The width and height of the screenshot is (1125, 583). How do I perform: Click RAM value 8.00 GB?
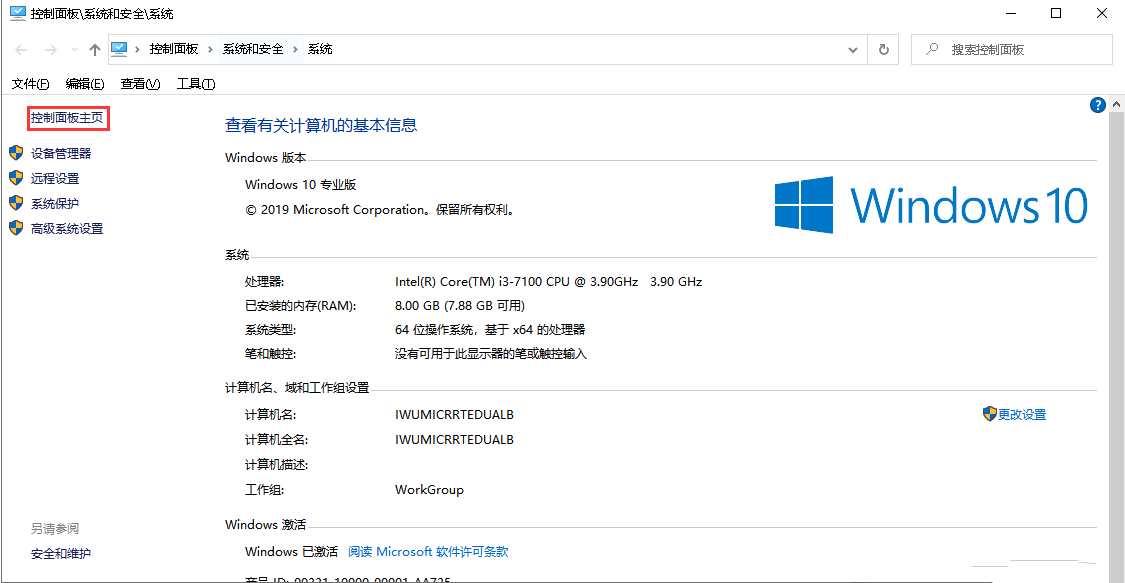(x=460, y=305)
